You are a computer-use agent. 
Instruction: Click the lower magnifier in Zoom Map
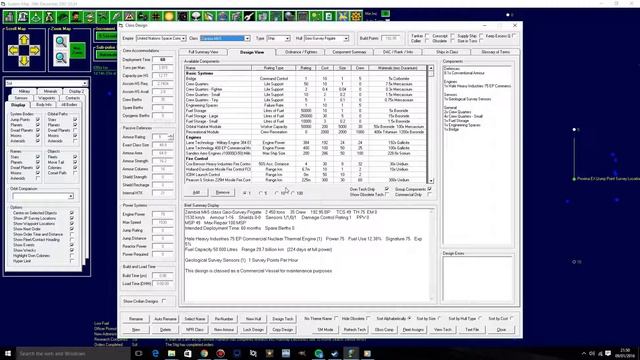[x=61, y=58]
